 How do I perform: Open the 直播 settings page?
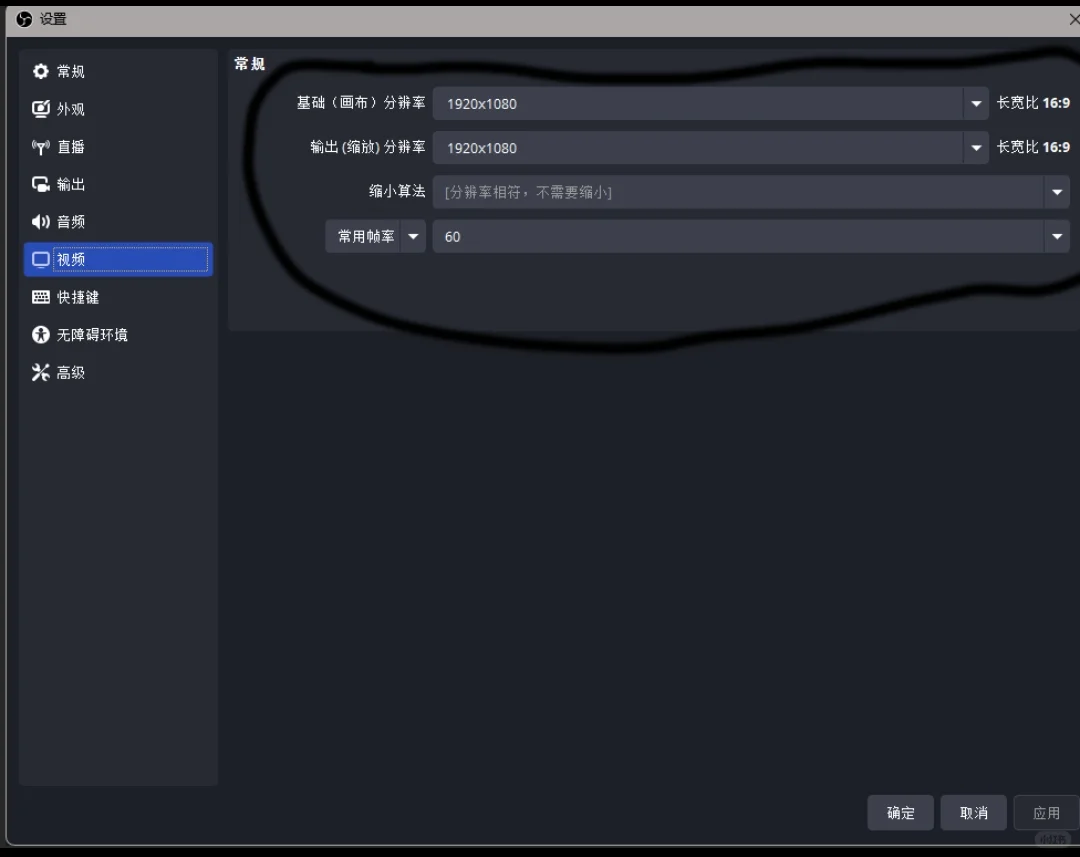click(118, 147)
